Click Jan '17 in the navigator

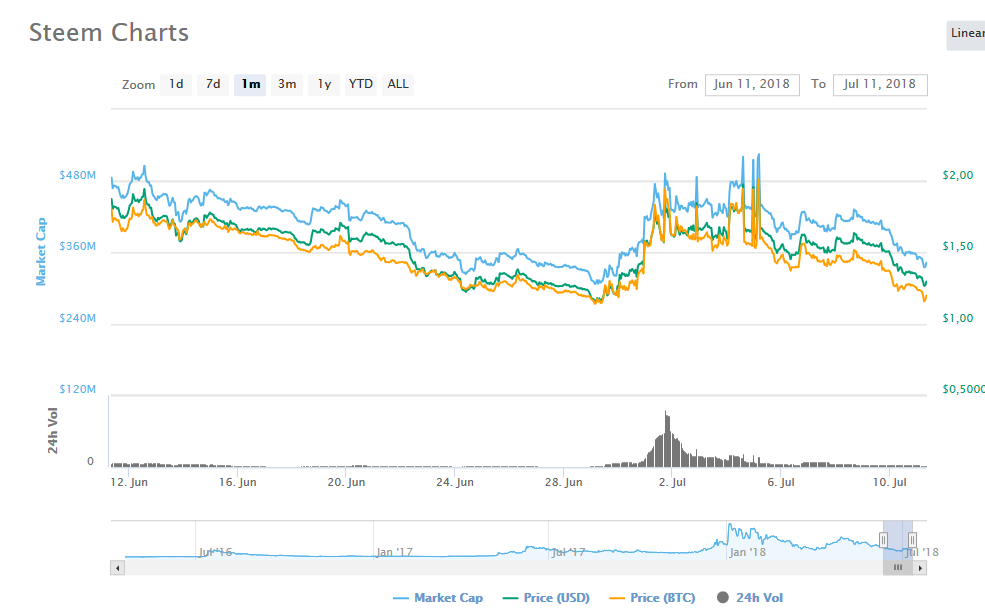[395, 552]
